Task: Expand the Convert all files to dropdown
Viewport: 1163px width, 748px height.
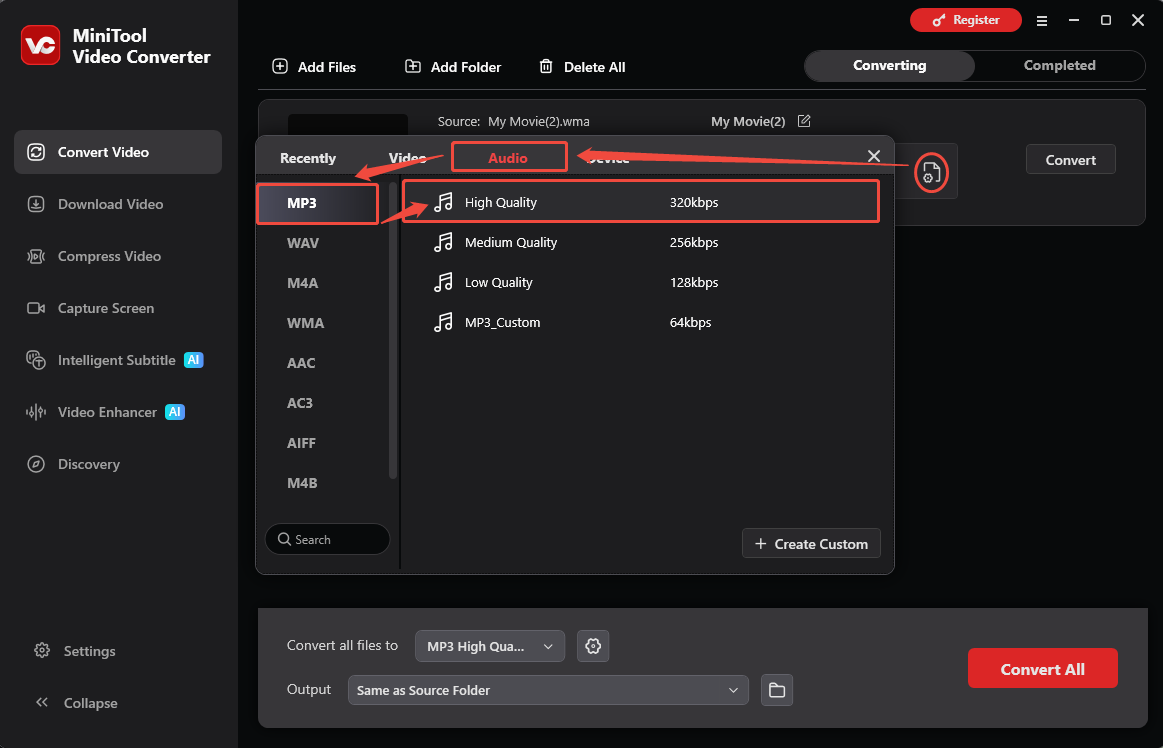Action: tap(490, 646)
